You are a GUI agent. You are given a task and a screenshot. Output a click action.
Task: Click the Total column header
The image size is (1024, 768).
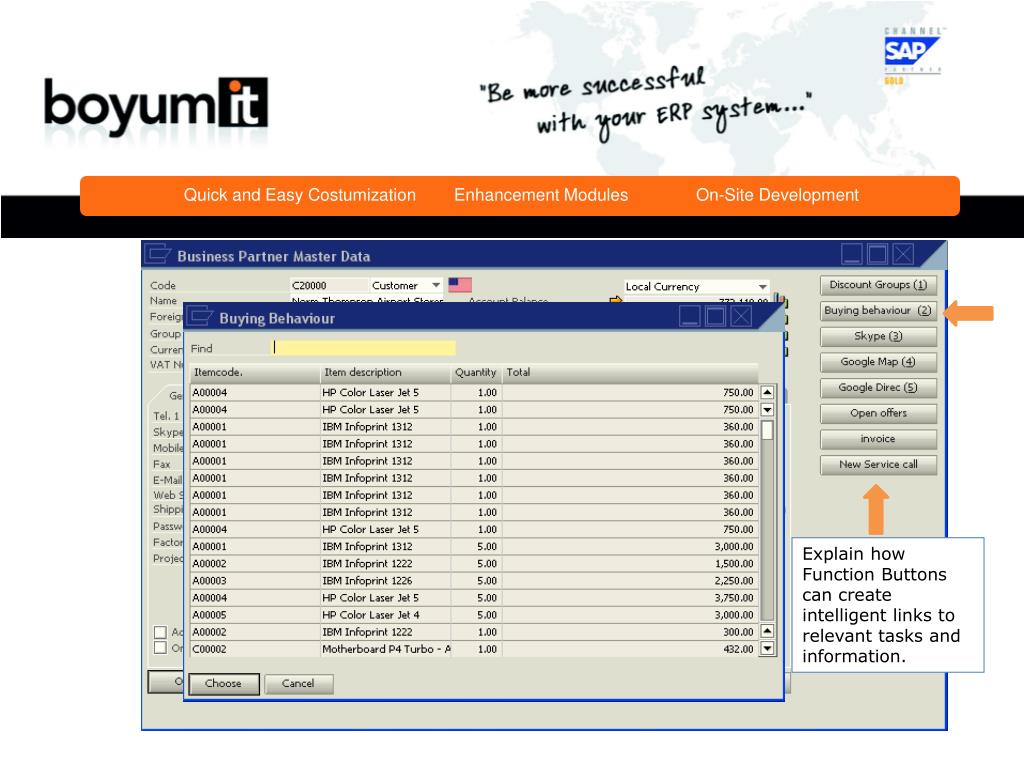(630, 373)
